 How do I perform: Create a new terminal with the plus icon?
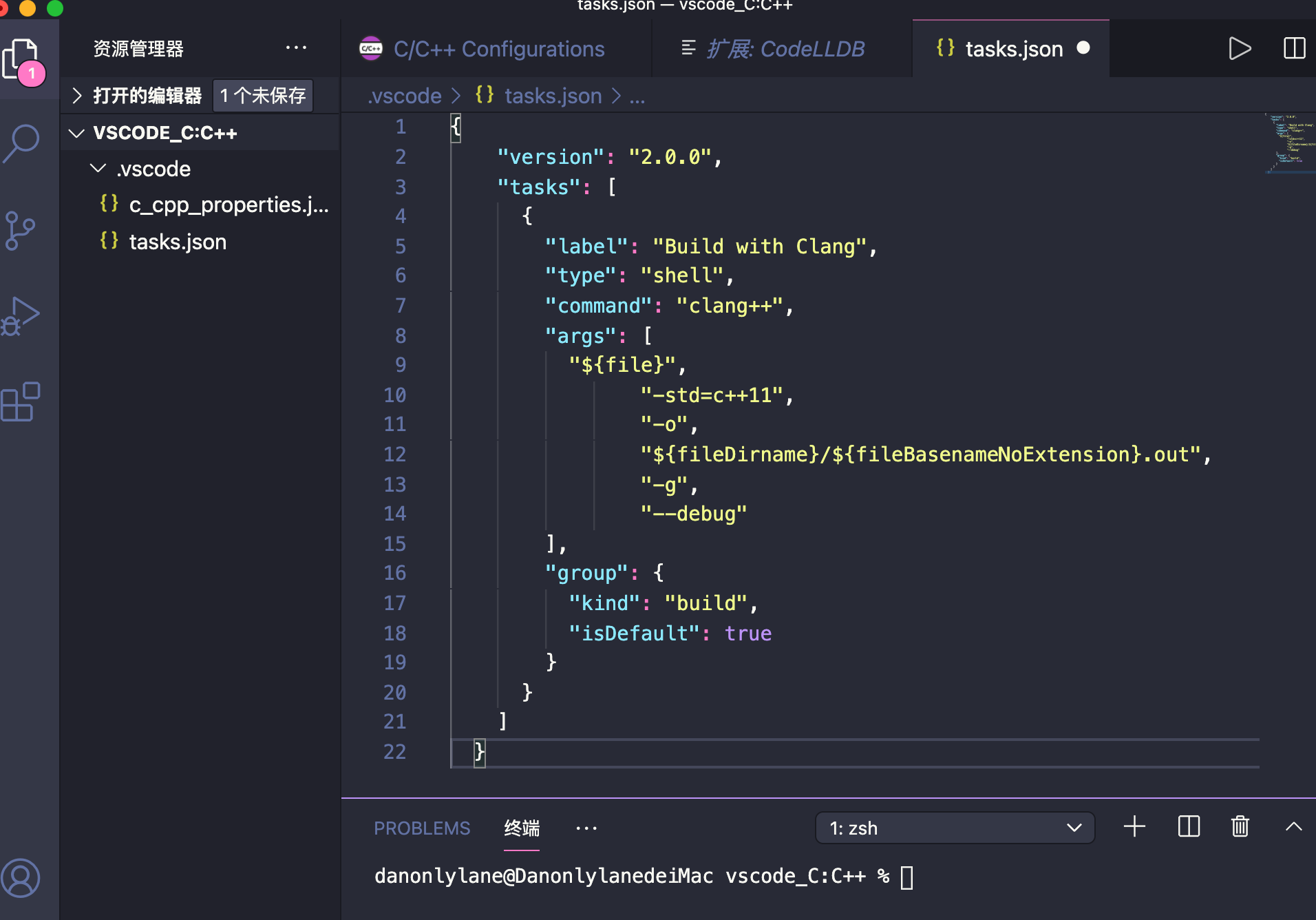coord(1134,827)
